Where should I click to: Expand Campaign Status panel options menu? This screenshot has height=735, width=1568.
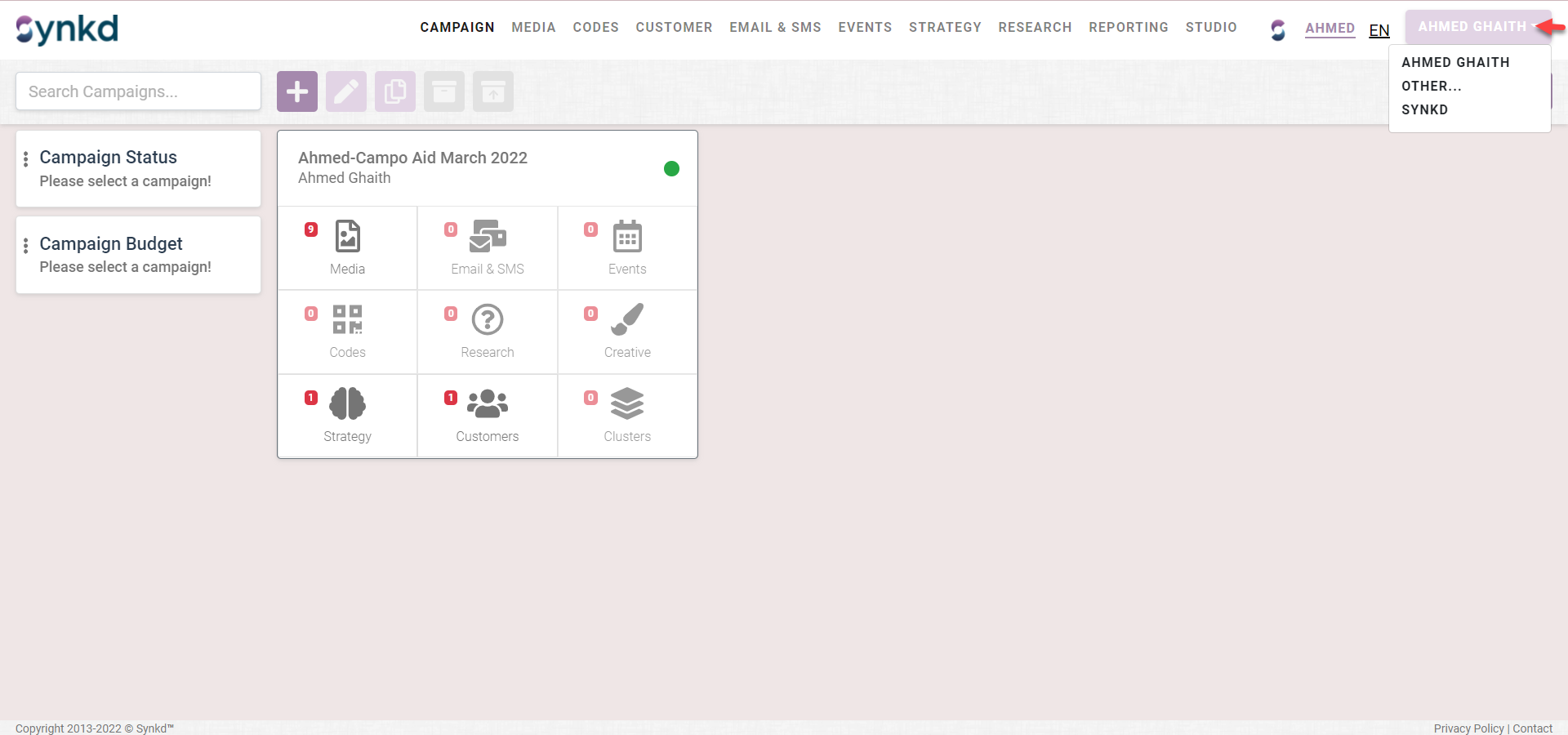click(x=26, y=159)
